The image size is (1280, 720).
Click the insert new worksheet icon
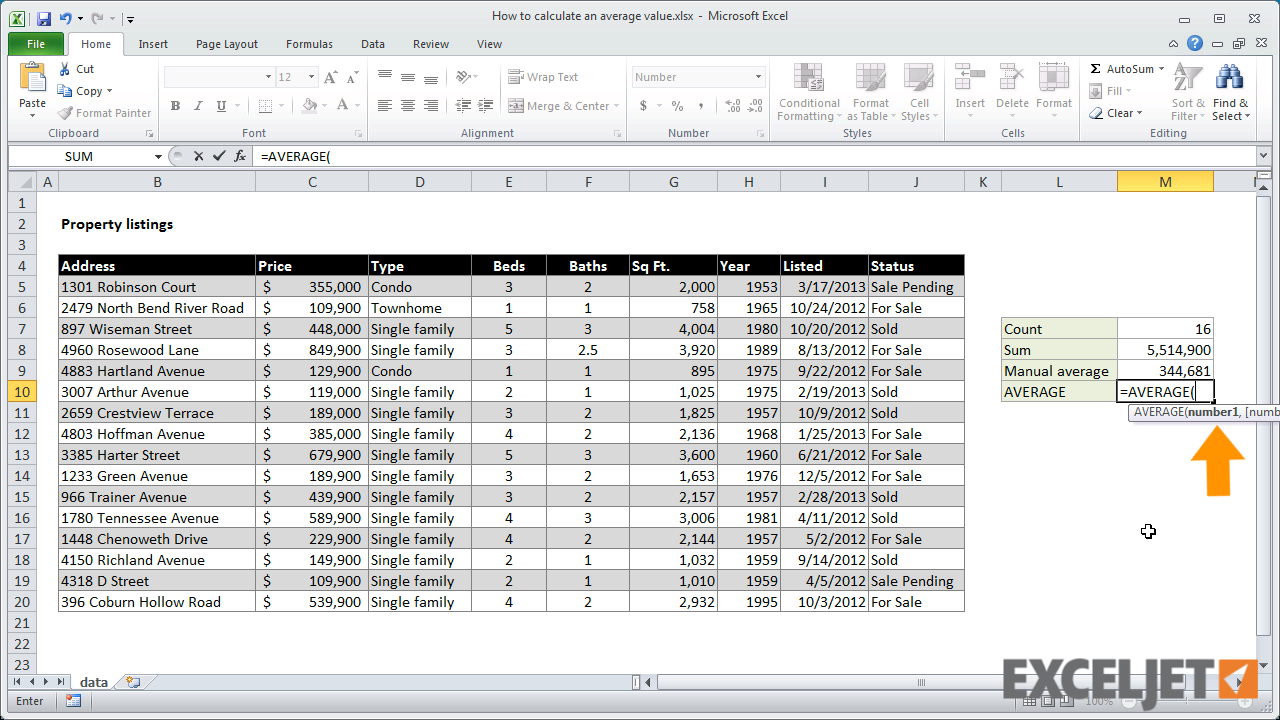133,682
